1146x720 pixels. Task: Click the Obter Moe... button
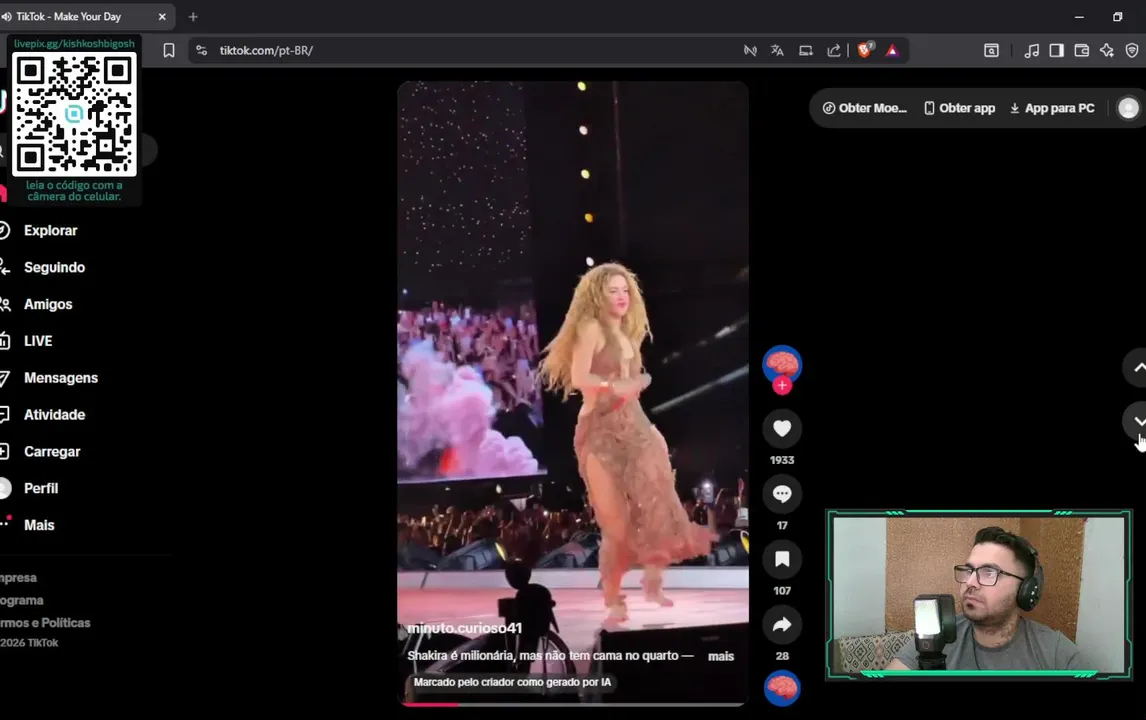point(865,108)
